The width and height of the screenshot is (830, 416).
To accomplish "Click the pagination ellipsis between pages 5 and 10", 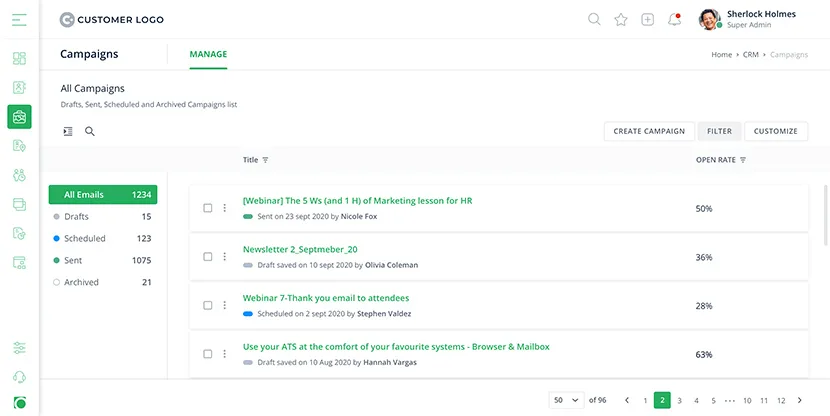I will (730, 401).
